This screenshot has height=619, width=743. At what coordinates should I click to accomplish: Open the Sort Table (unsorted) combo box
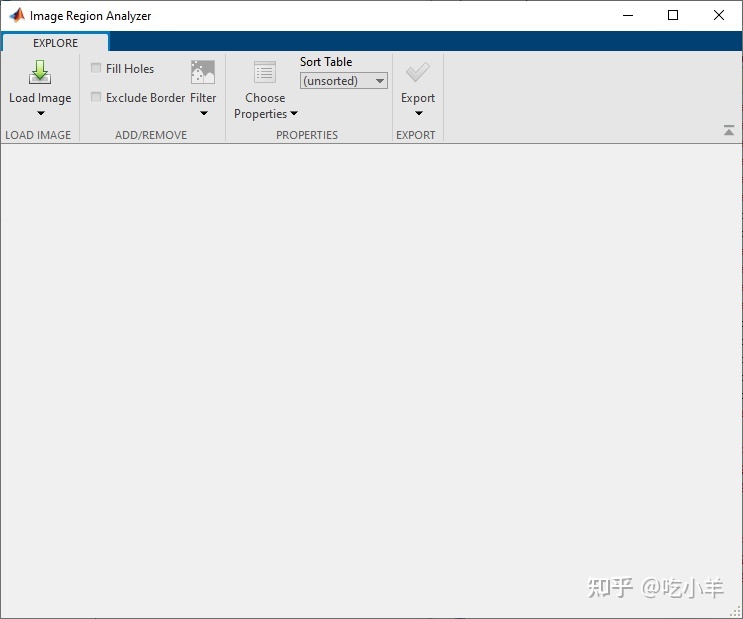[x=344, y=81]
